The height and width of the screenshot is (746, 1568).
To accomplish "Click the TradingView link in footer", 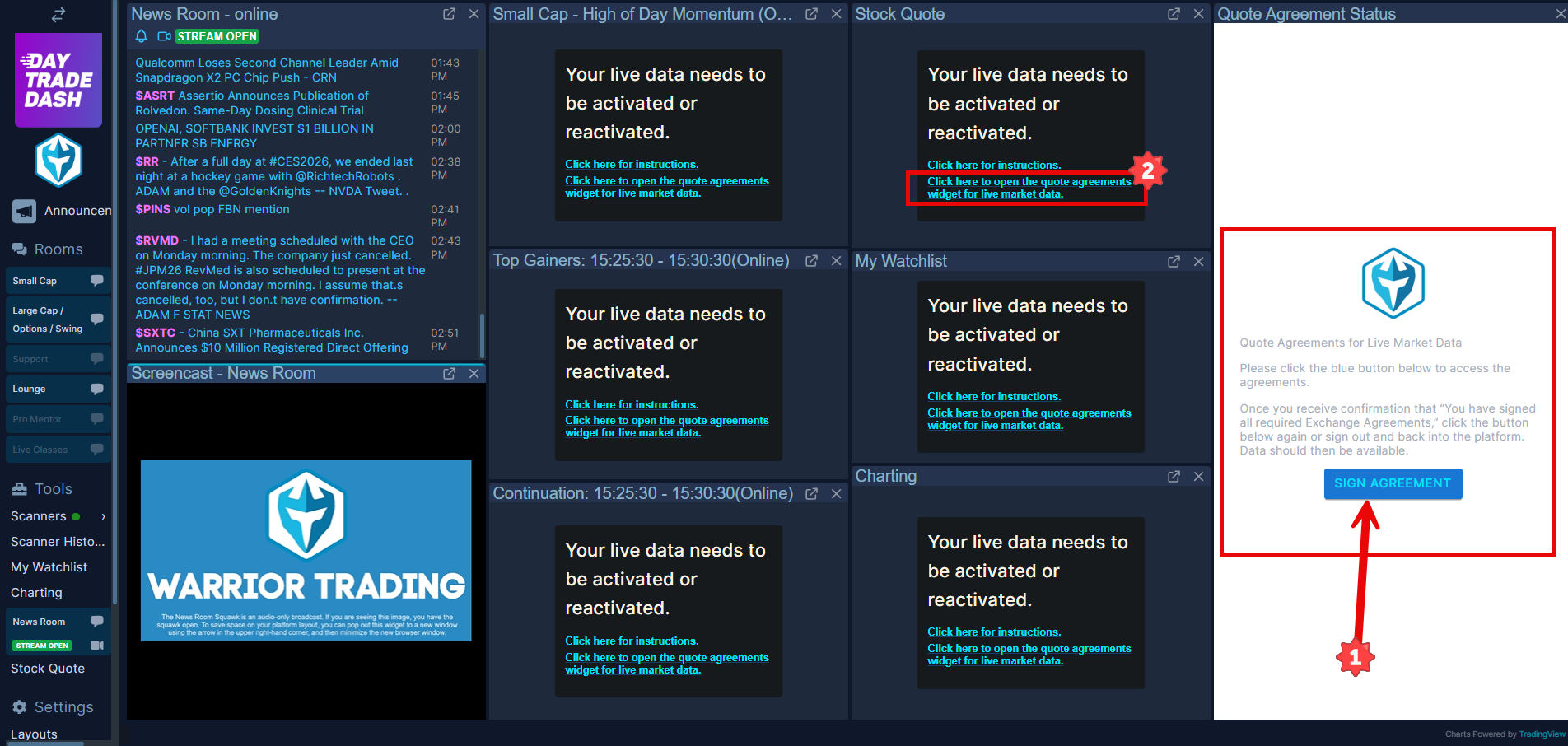I will [x=1542, y=734].
